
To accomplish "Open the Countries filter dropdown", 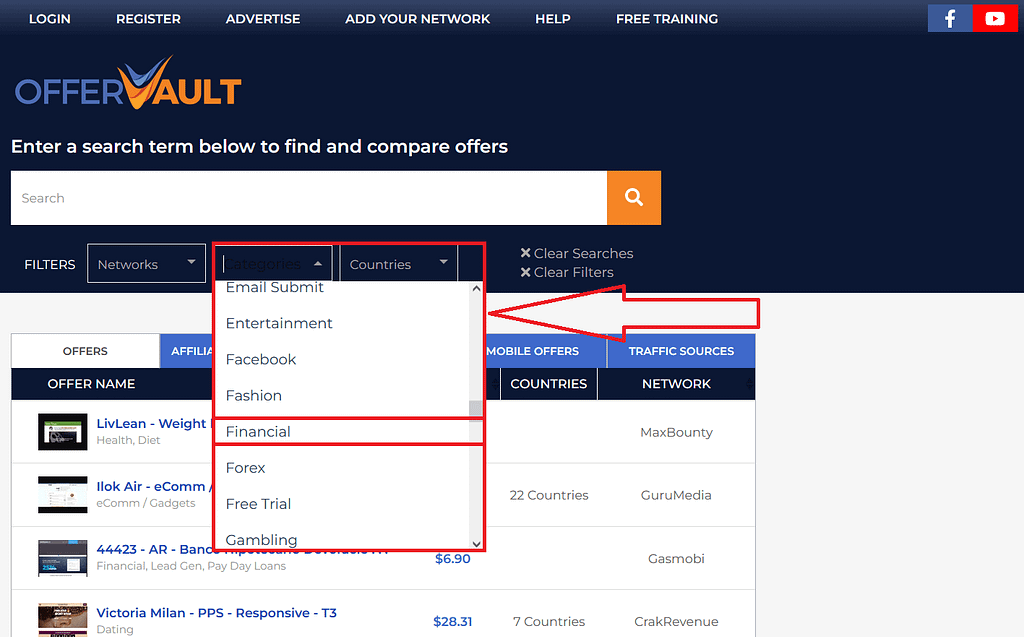I will point(398,264).
